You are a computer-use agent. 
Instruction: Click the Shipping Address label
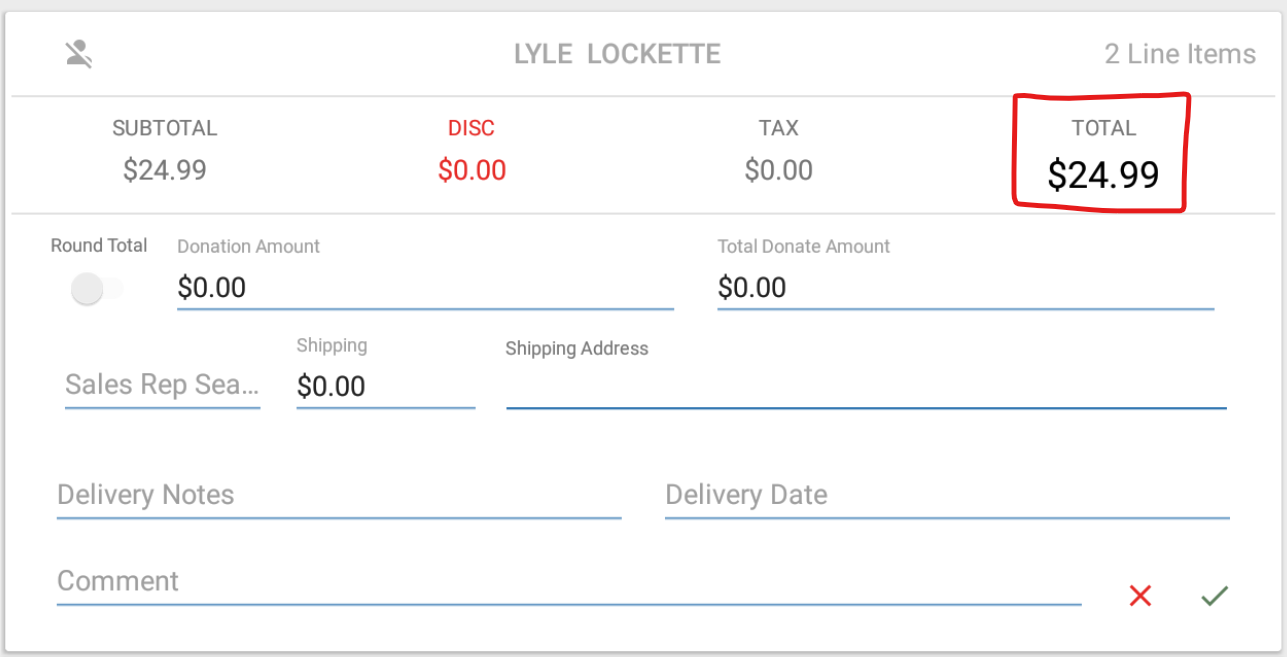click(577, 349)
